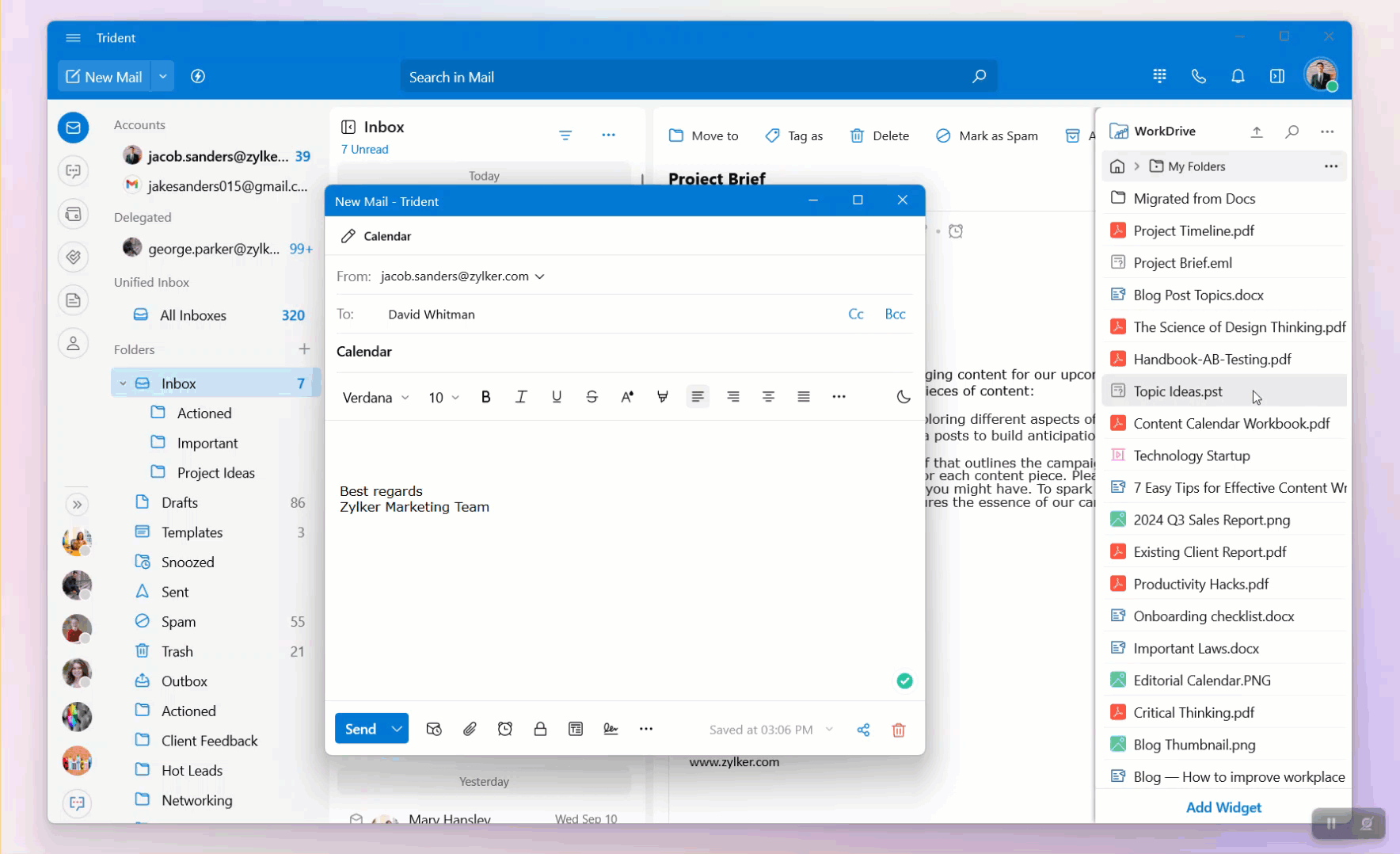Open the Contacts module in left sidebar
The height and width of the screenshot is (854, 1400).
click(x=73, y=343)
